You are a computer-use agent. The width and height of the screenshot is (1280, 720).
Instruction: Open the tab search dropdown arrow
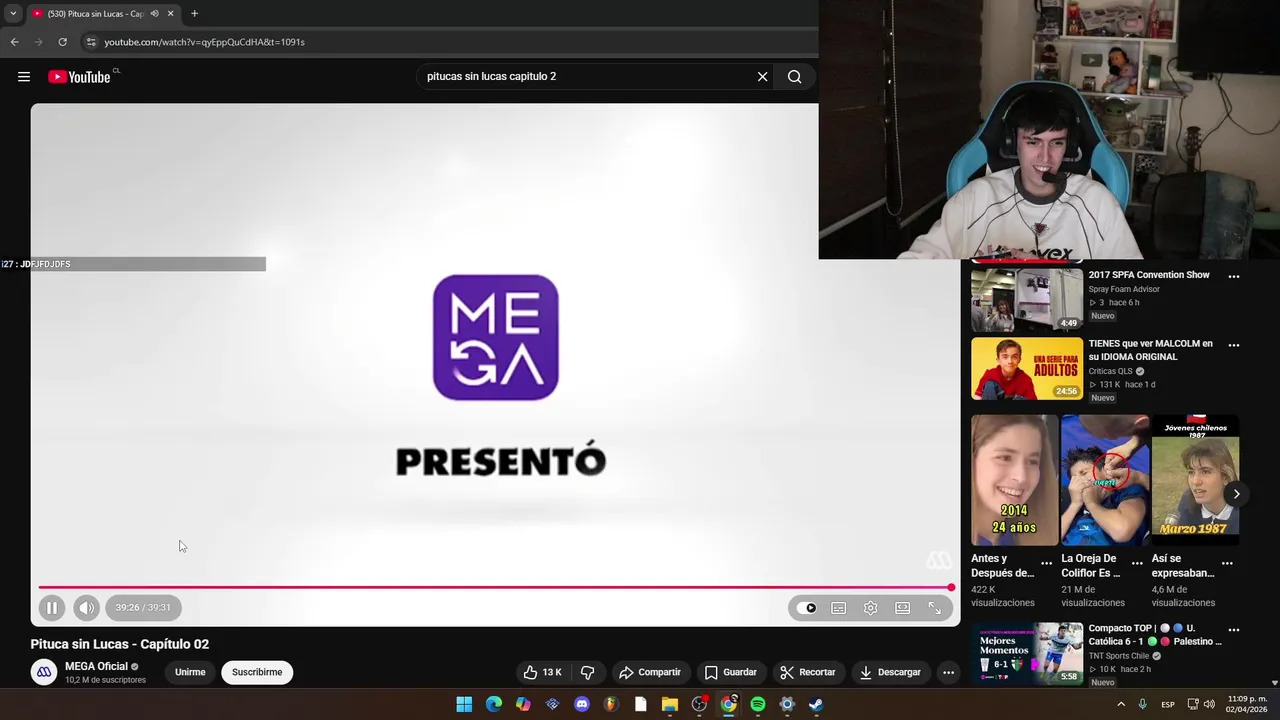pos(12,14)
